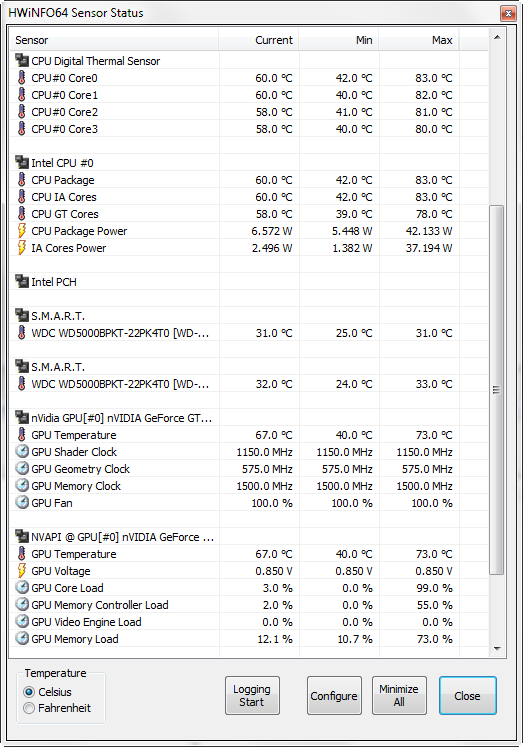
Task: Open the Configure dialog
Action: coord(334,696)
